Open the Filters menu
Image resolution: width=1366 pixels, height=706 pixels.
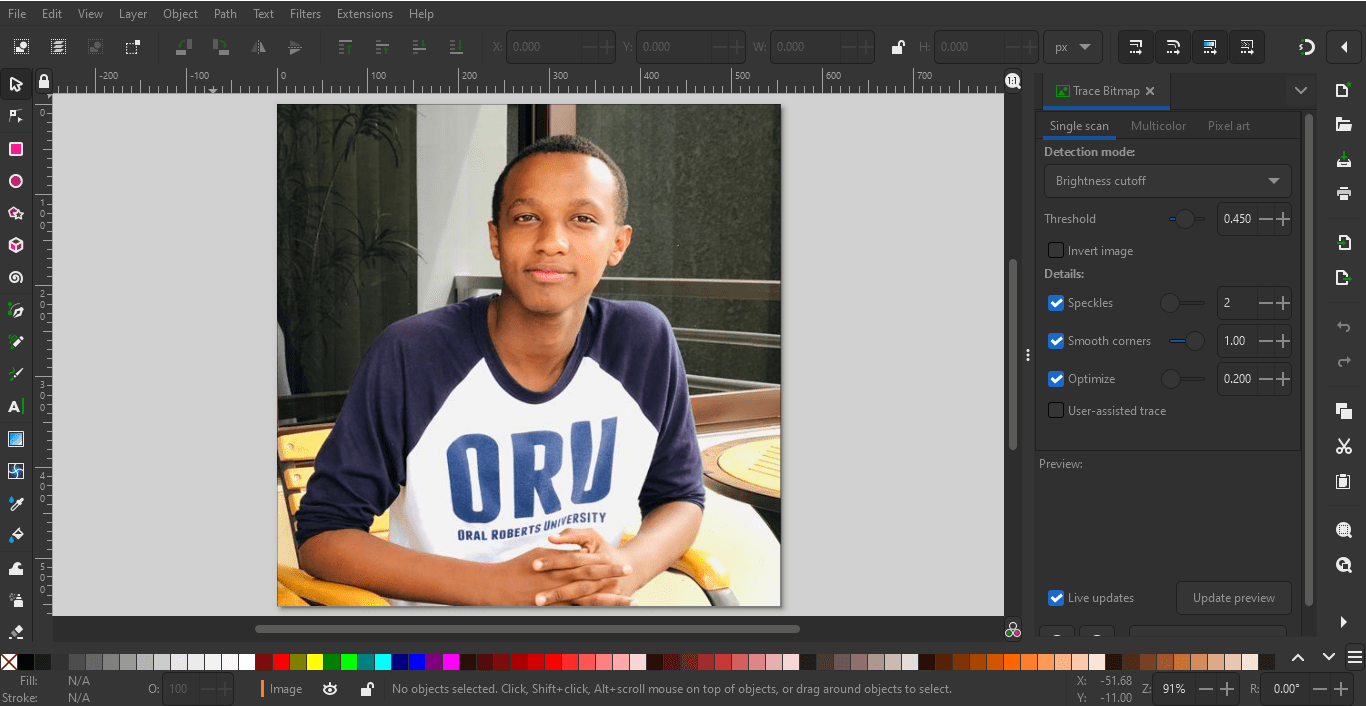tap(305, 14)
